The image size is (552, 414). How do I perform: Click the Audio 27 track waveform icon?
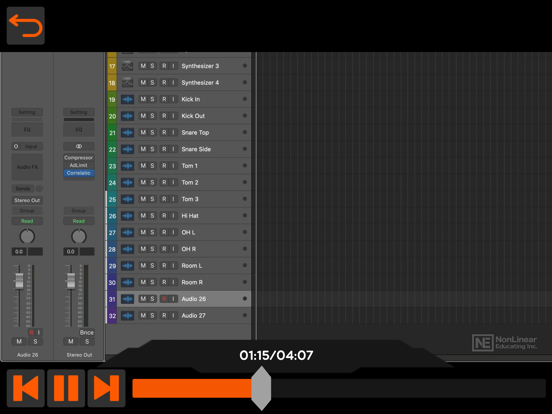coord(127,315)
